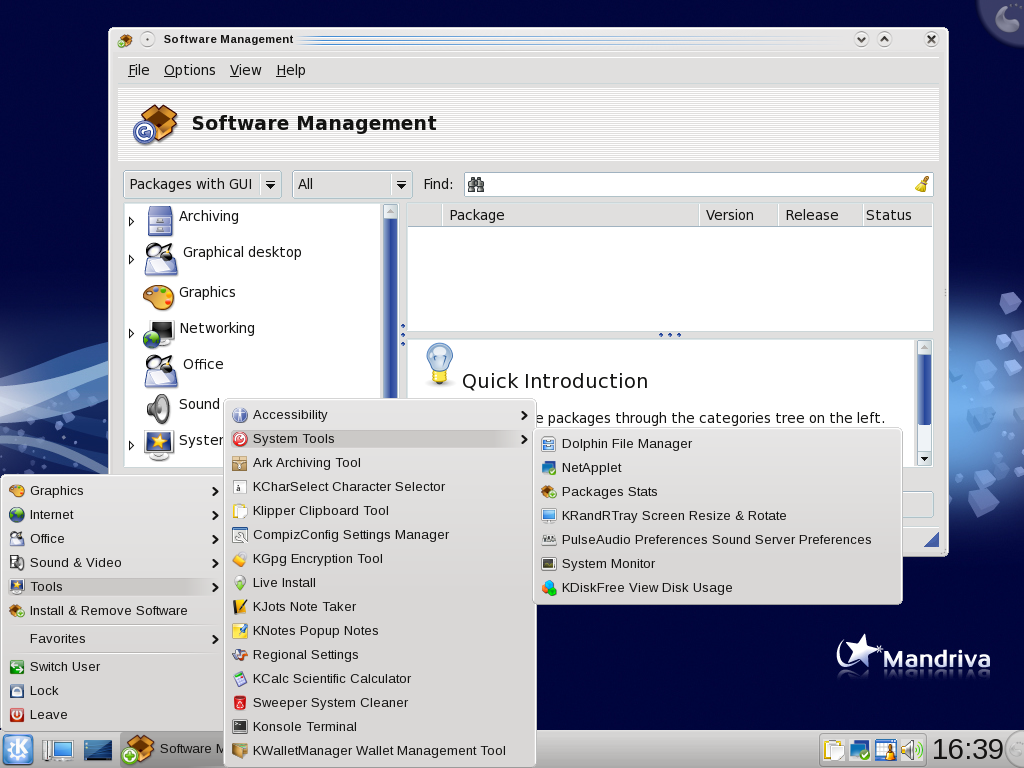Click the clipboard tray icon
The width and height of the screenshot is (1024, 768).
click(834, 750)
